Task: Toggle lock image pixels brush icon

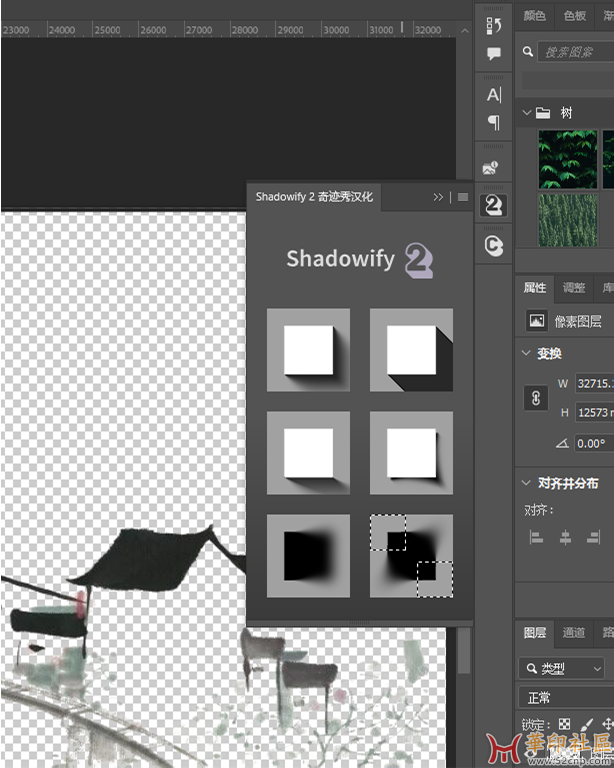Action: click(587, 724)
